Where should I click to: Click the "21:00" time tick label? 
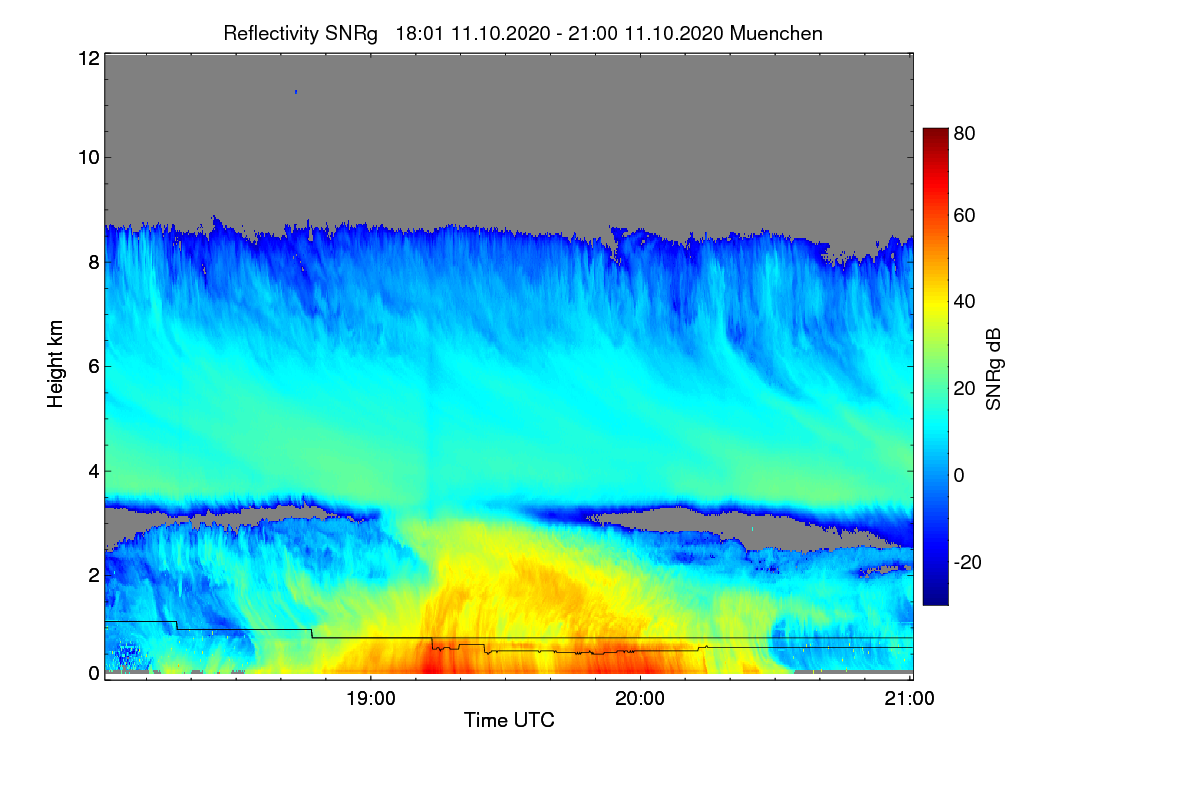pos(909,700)
